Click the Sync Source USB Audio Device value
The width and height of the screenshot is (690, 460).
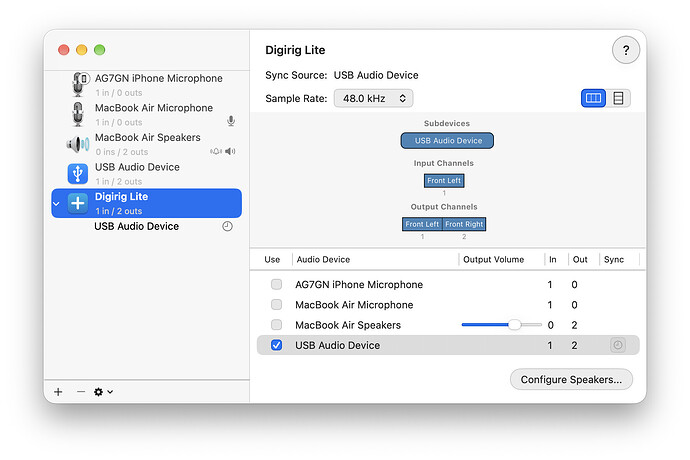click(x=376, y=75)
